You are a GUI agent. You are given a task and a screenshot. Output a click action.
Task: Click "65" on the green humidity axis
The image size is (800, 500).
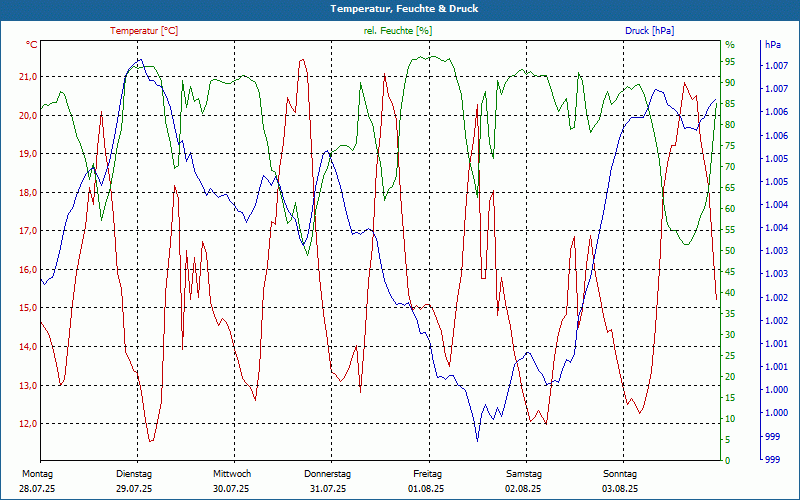point(730,188)
